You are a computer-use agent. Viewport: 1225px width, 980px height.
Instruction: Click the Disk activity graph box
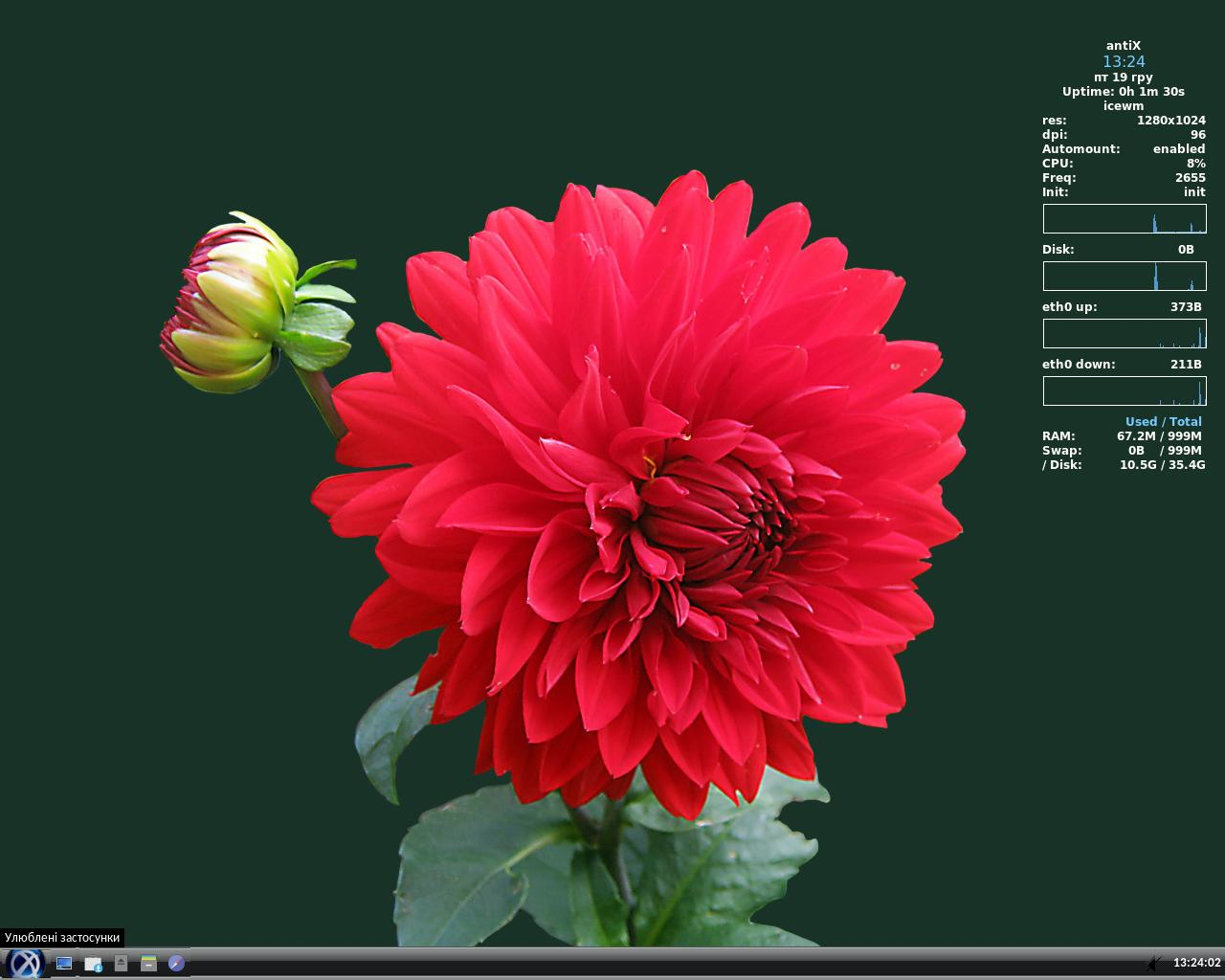coord(1124,277)
